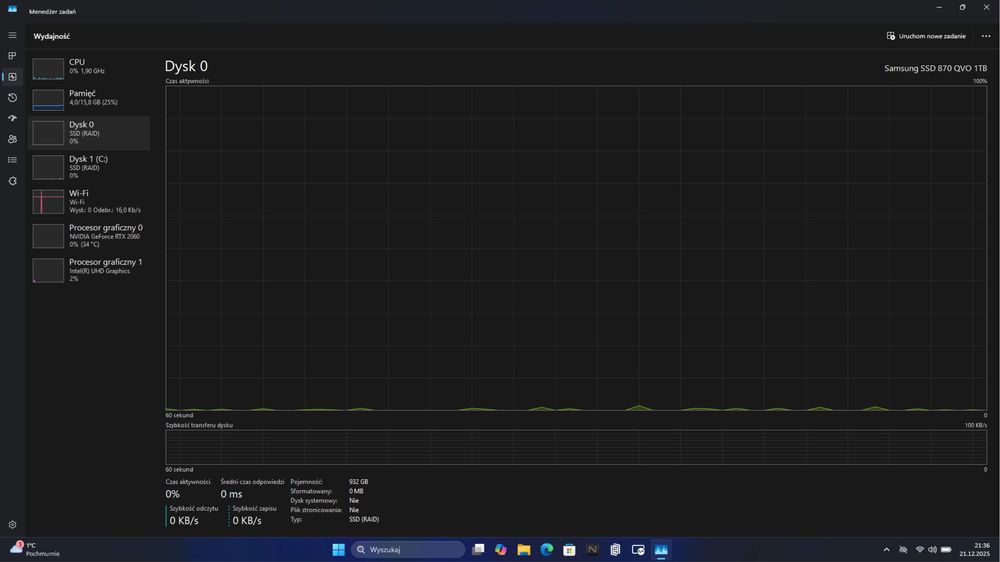This screenshot has width=1000, height=562.
Task: Click the CPU mini graph thumbnail
Action: click(x=48, y=69)
